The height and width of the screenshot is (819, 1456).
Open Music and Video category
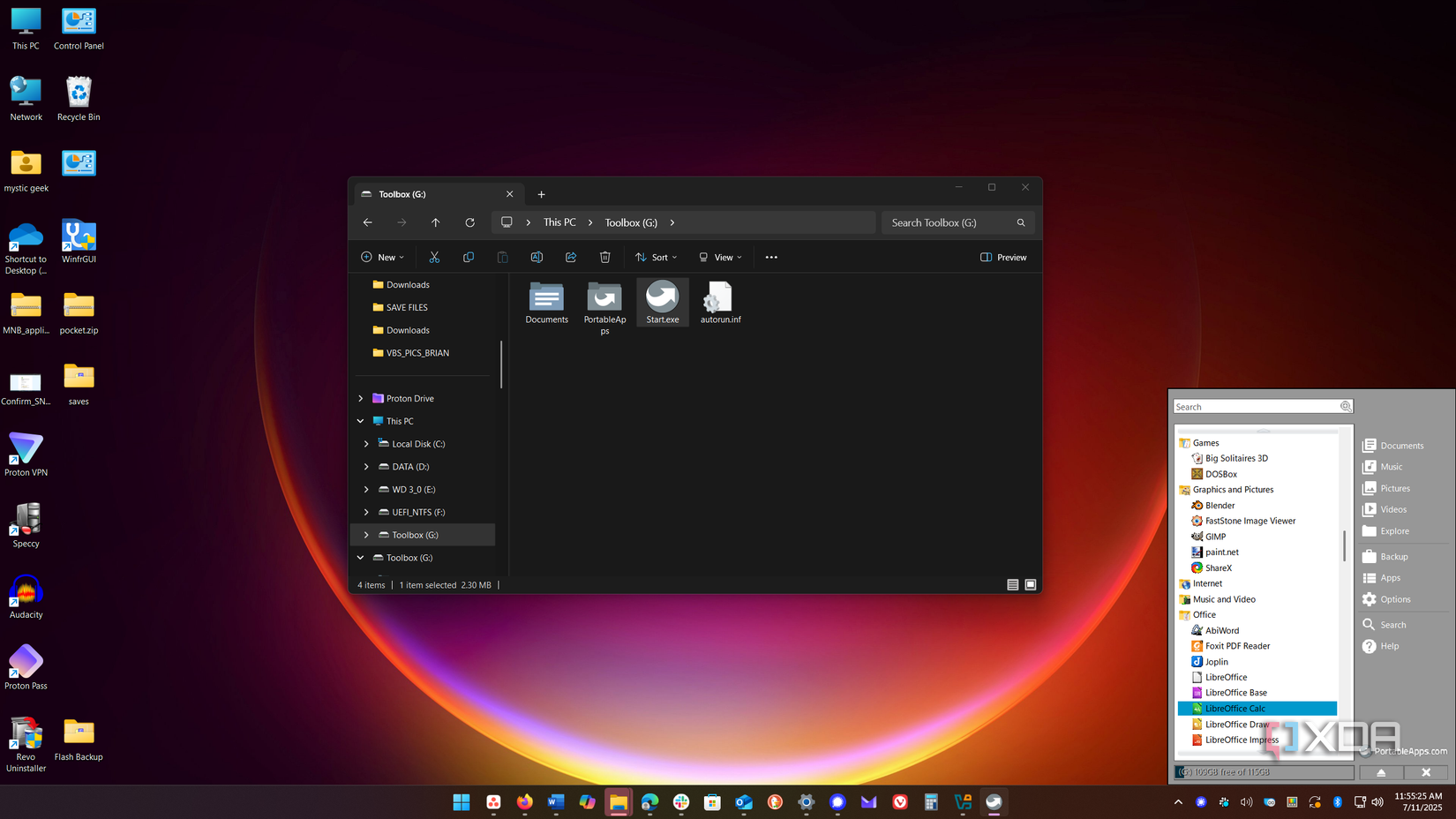tap(1217, 599)
